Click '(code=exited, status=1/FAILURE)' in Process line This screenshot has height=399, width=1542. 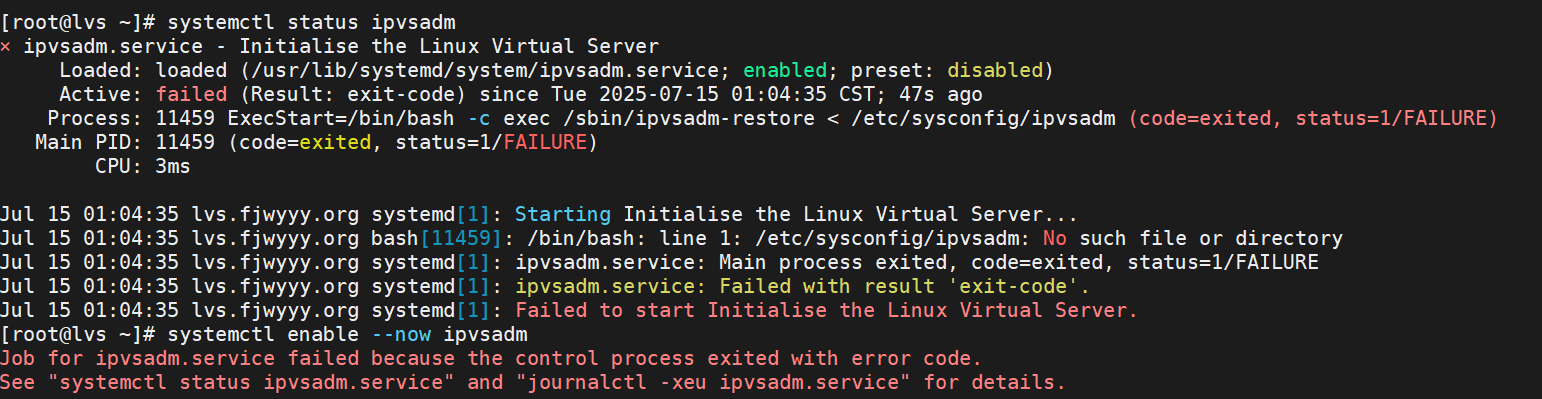pos(1313,118)
